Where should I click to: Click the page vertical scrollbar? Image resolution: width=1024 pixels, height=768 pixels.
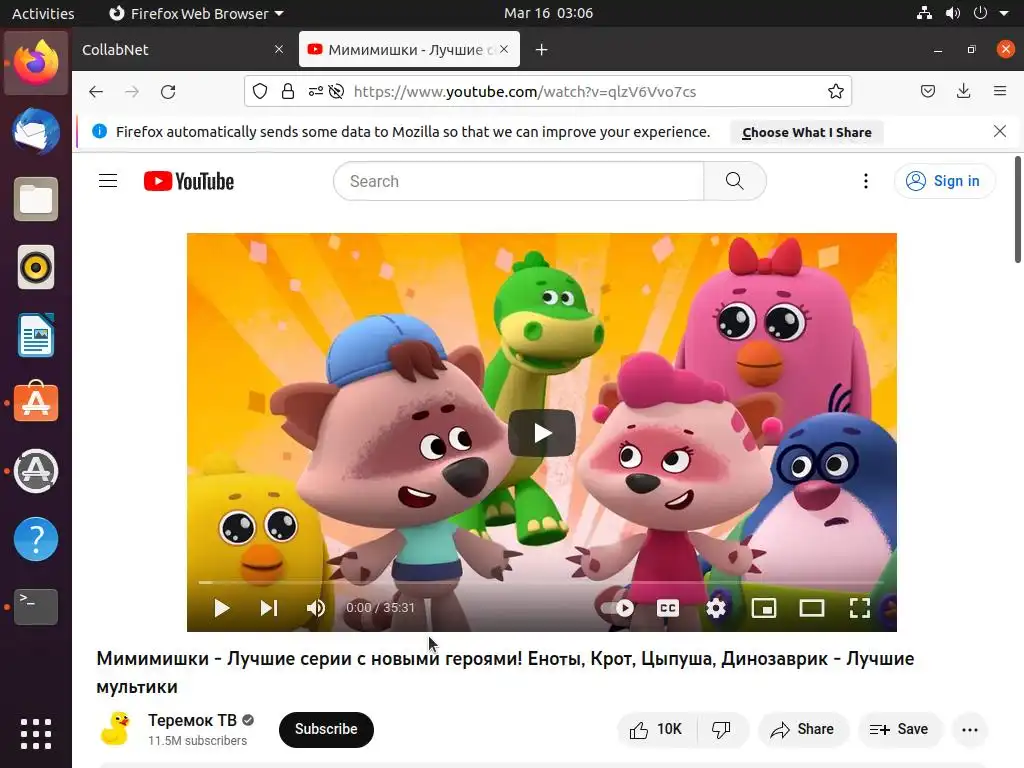(x=1017, y=209)
